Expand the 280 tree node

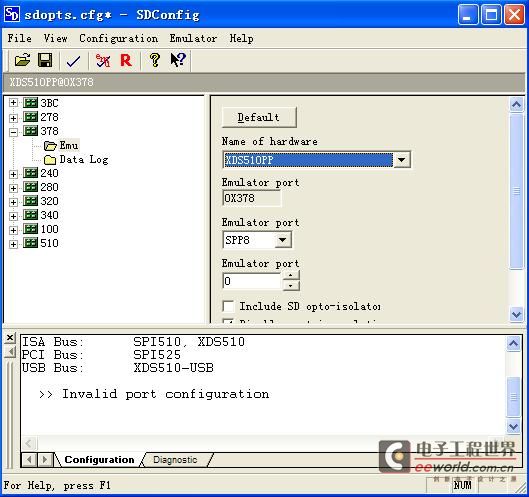(13, 188)
